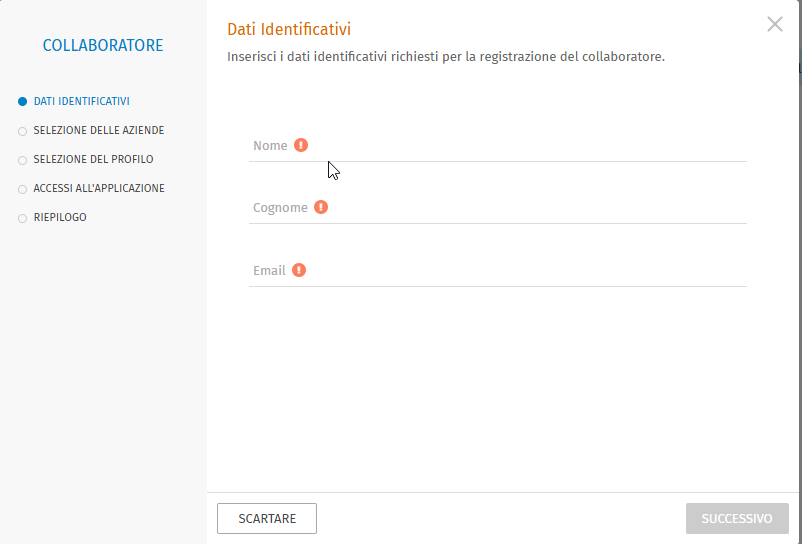Click the Nome required-field warning icon
The width and height of the screenshot is (802, 544).
click(301, 145)
